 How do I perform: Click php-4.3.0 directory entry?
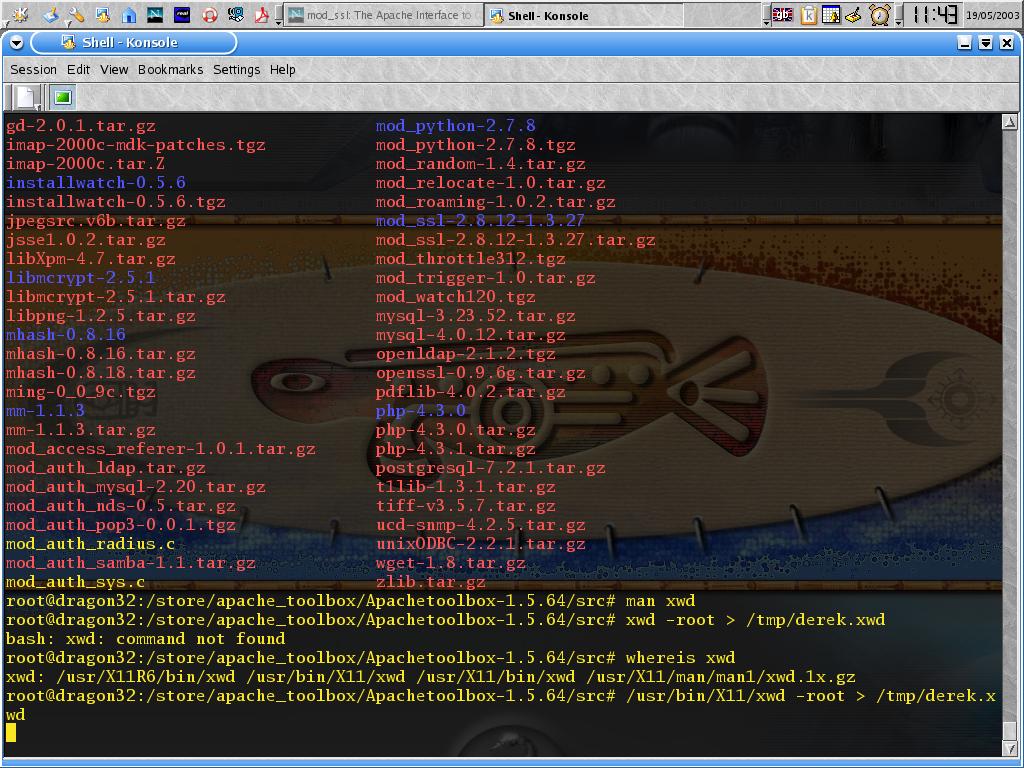[x=421, y=411]
